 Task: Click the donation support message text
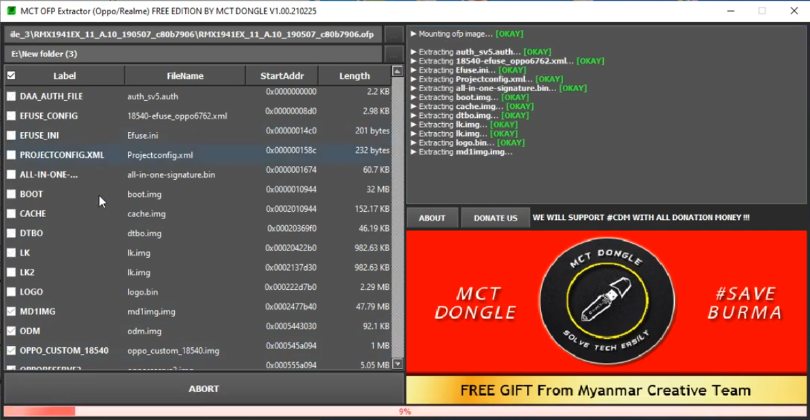tap(641, 217)
